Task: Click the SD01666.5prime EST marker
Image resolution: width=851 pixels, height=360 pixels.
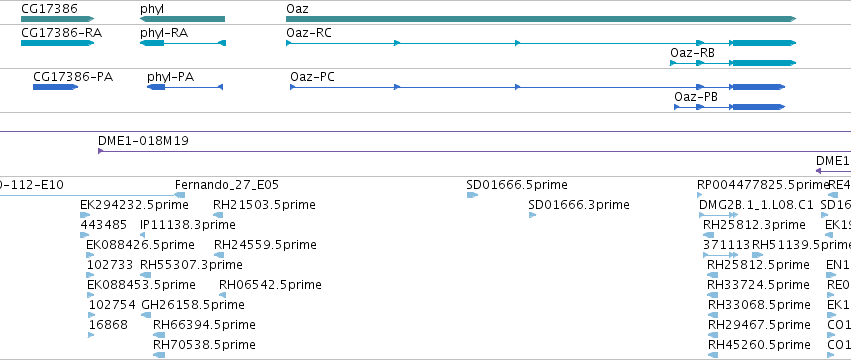Action: pyautogui.click(x=472, y=195)
